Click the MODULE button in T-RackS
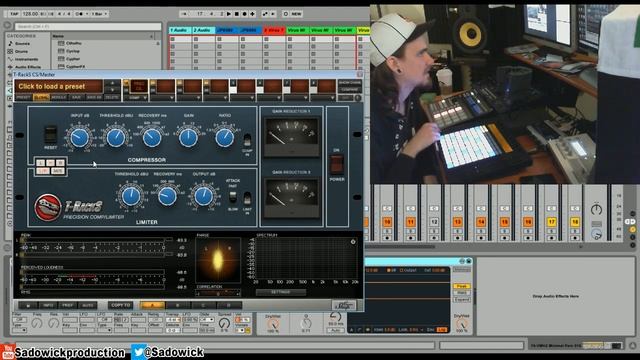 coord(58,98)
